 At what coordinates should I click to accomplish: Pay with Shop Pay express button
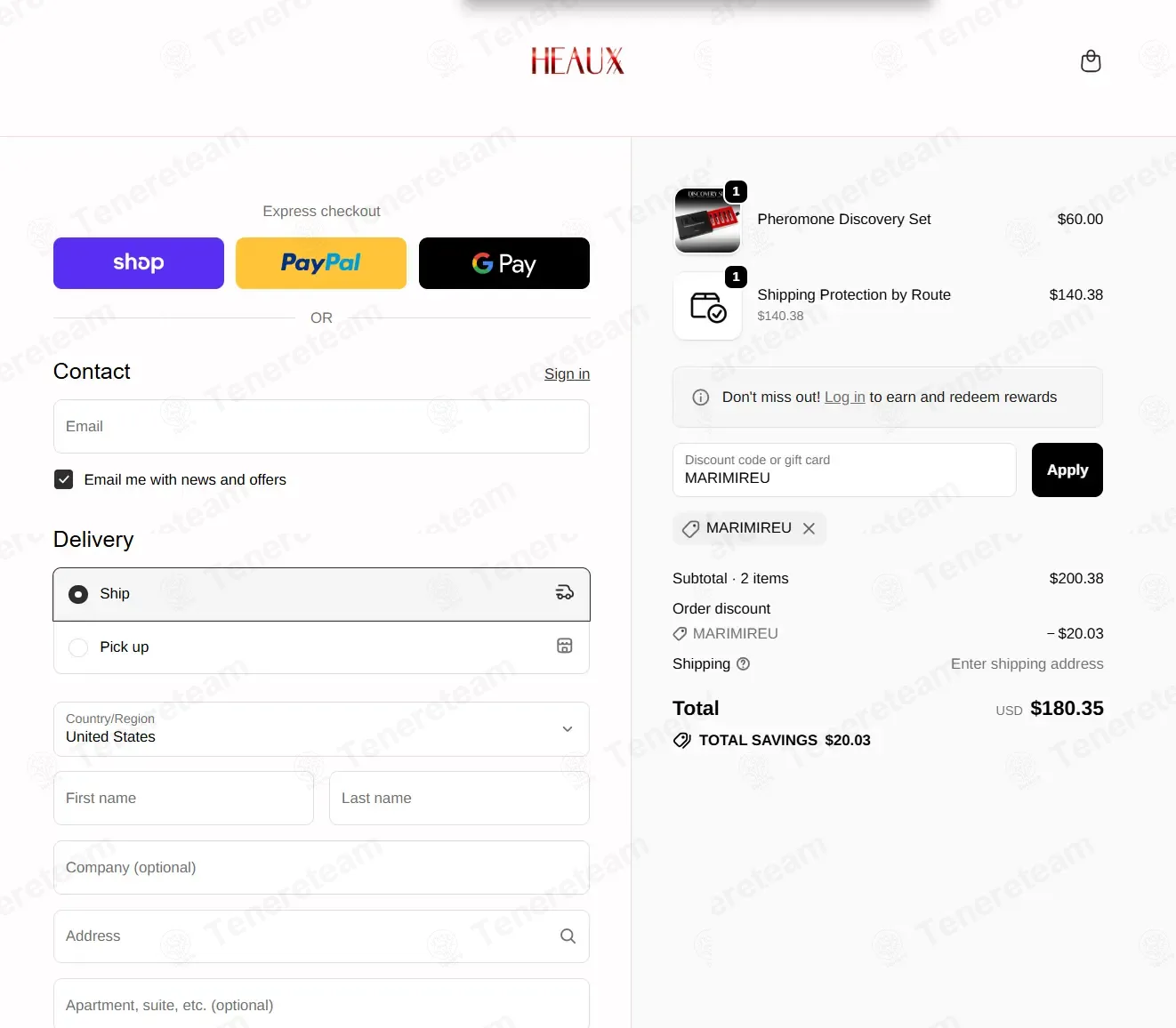pyautogui.click(x=139, y=263)
